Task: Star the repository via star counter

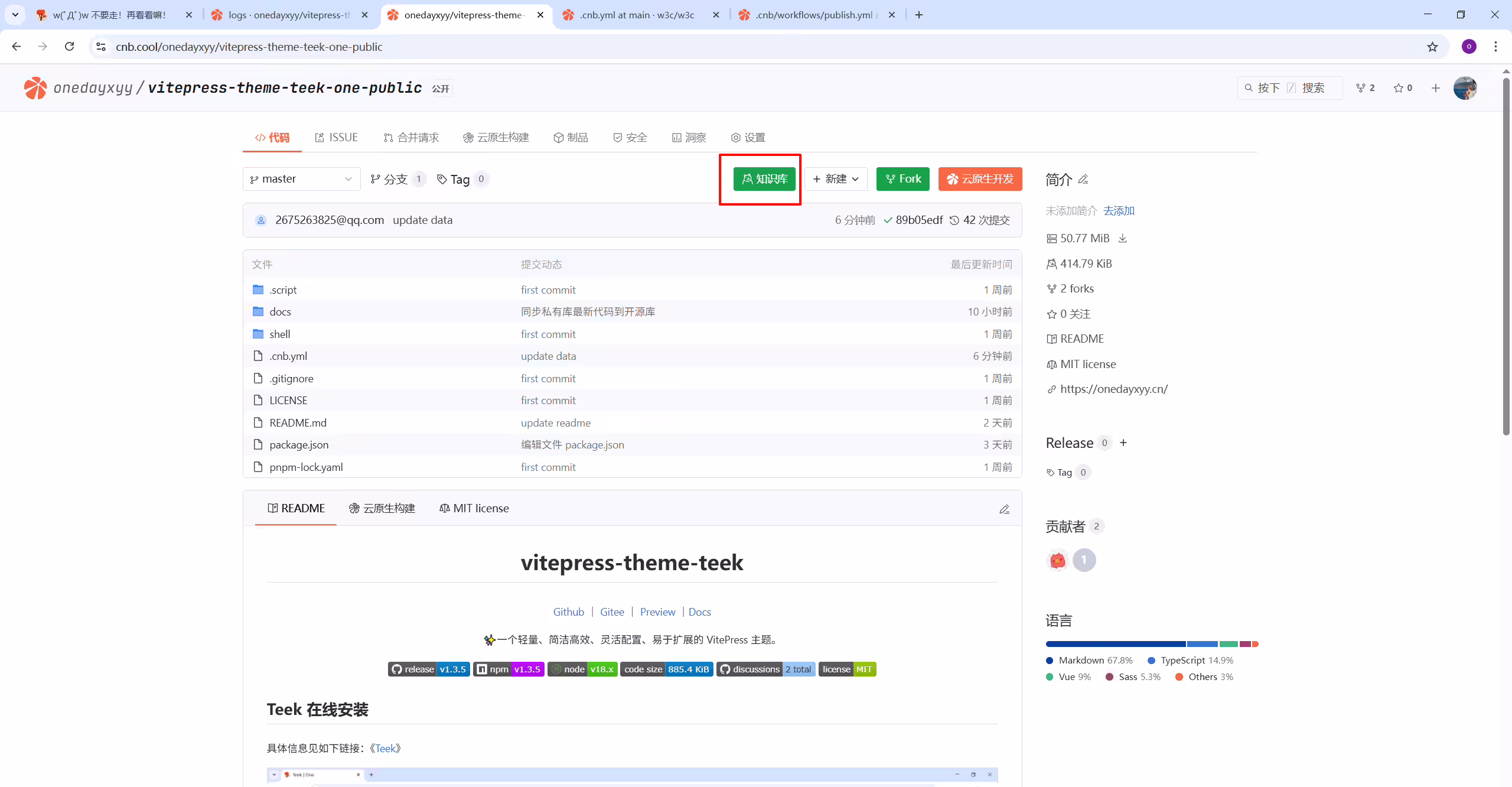Action: [1403, 88]
